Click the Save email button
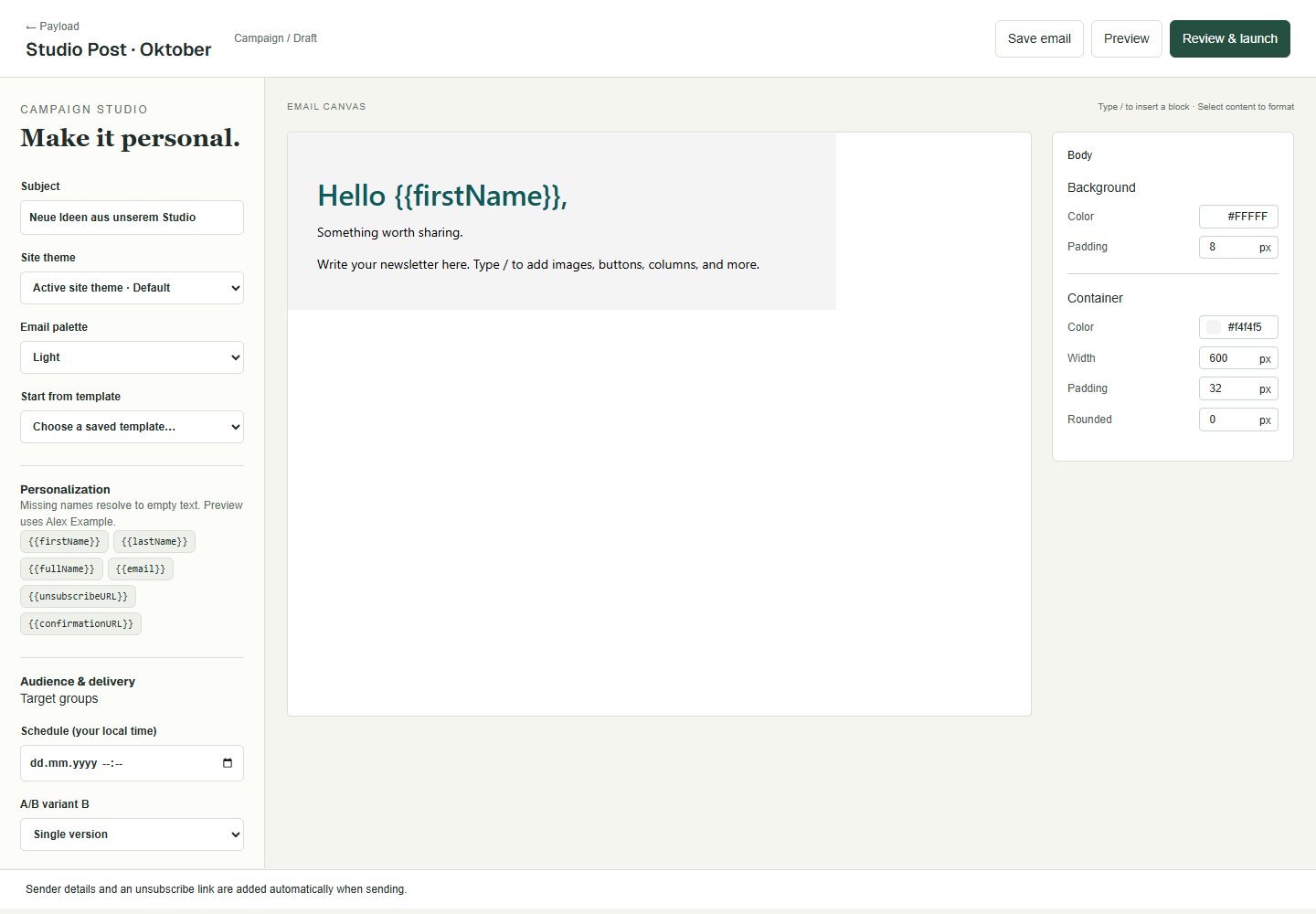This screenshot has height=914, width=1316. pyautogui.click(x=1039, y=38)
